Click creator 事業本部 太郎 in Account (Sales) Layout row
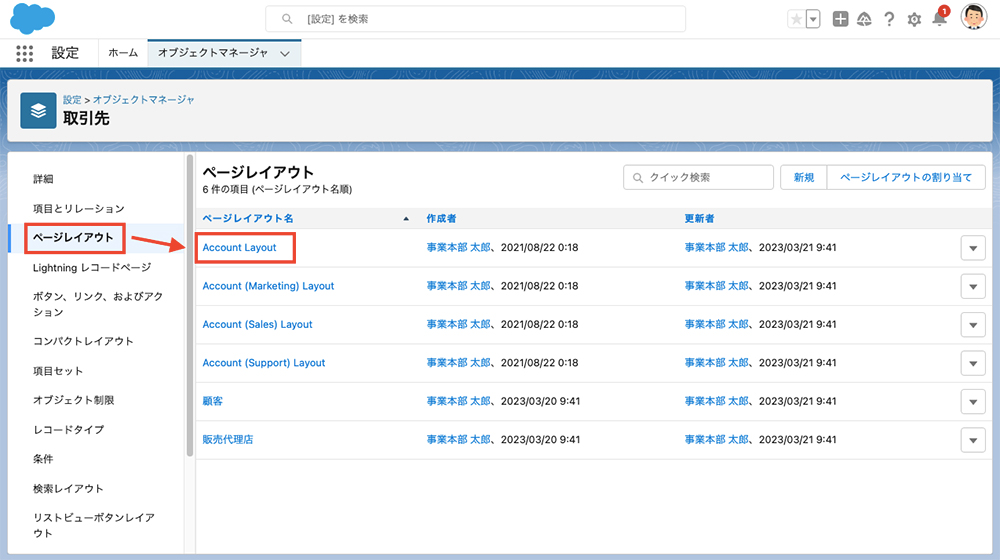The height and width of the screenshot is (560, 1000). click(x=459, y=324)
